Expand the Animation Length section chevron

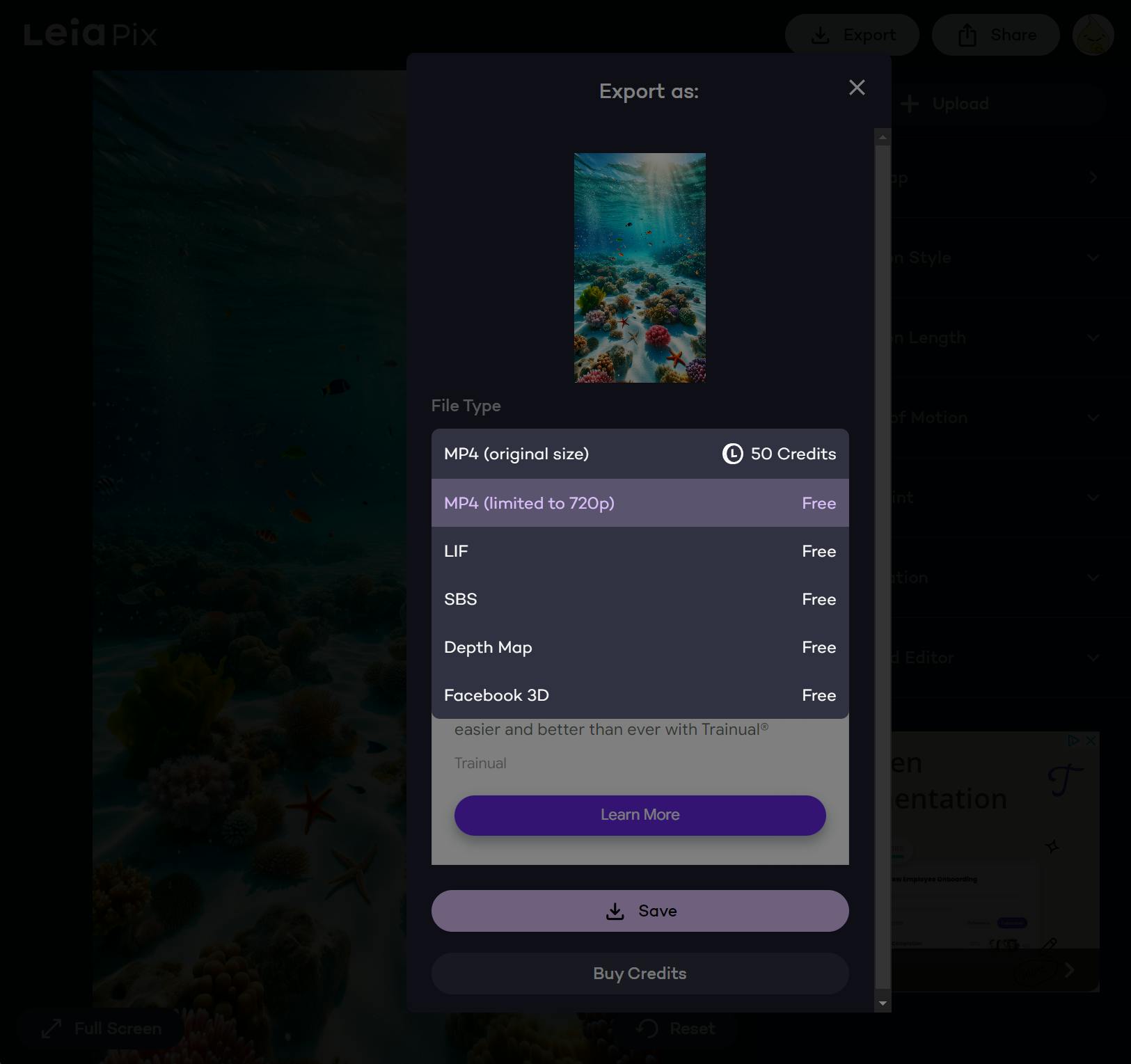pos(1093,338)
